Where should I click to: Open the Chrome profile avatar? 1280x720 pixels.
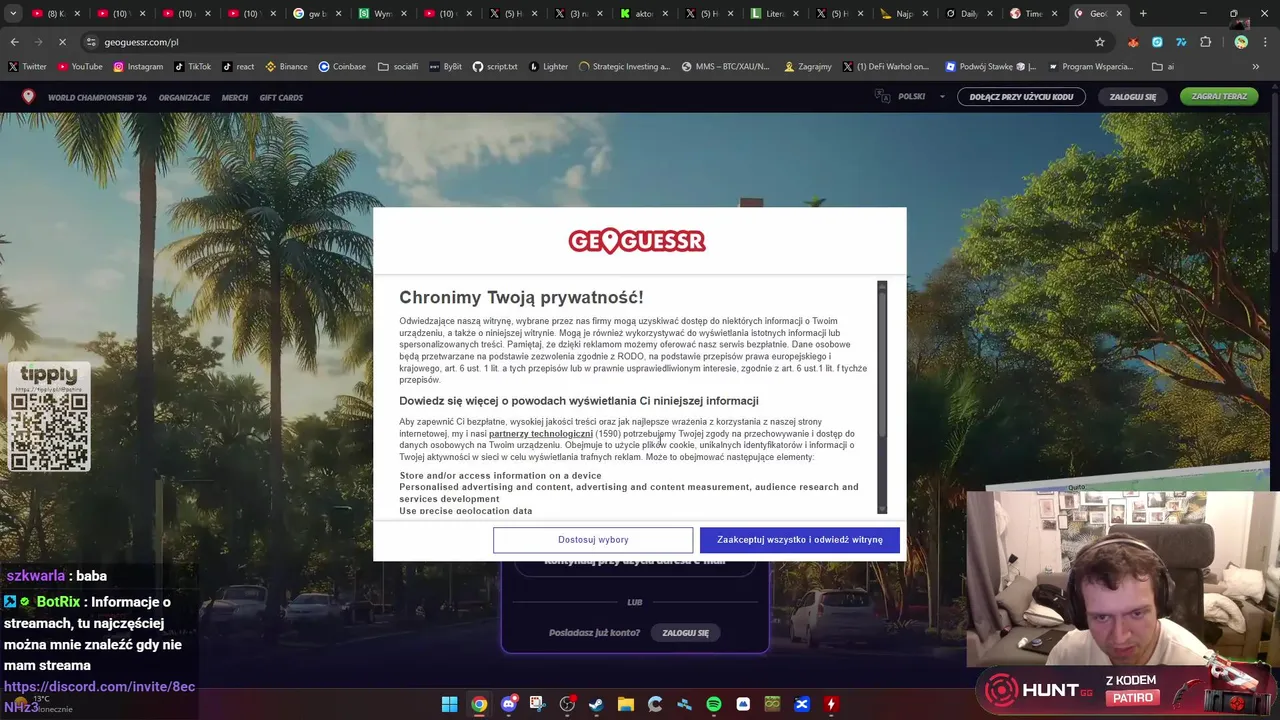(1241, 42)
